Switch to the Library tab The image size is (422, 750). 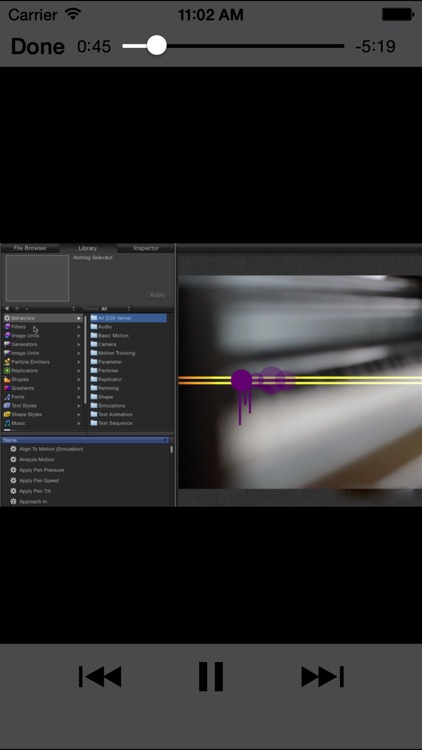click(88, 248)
